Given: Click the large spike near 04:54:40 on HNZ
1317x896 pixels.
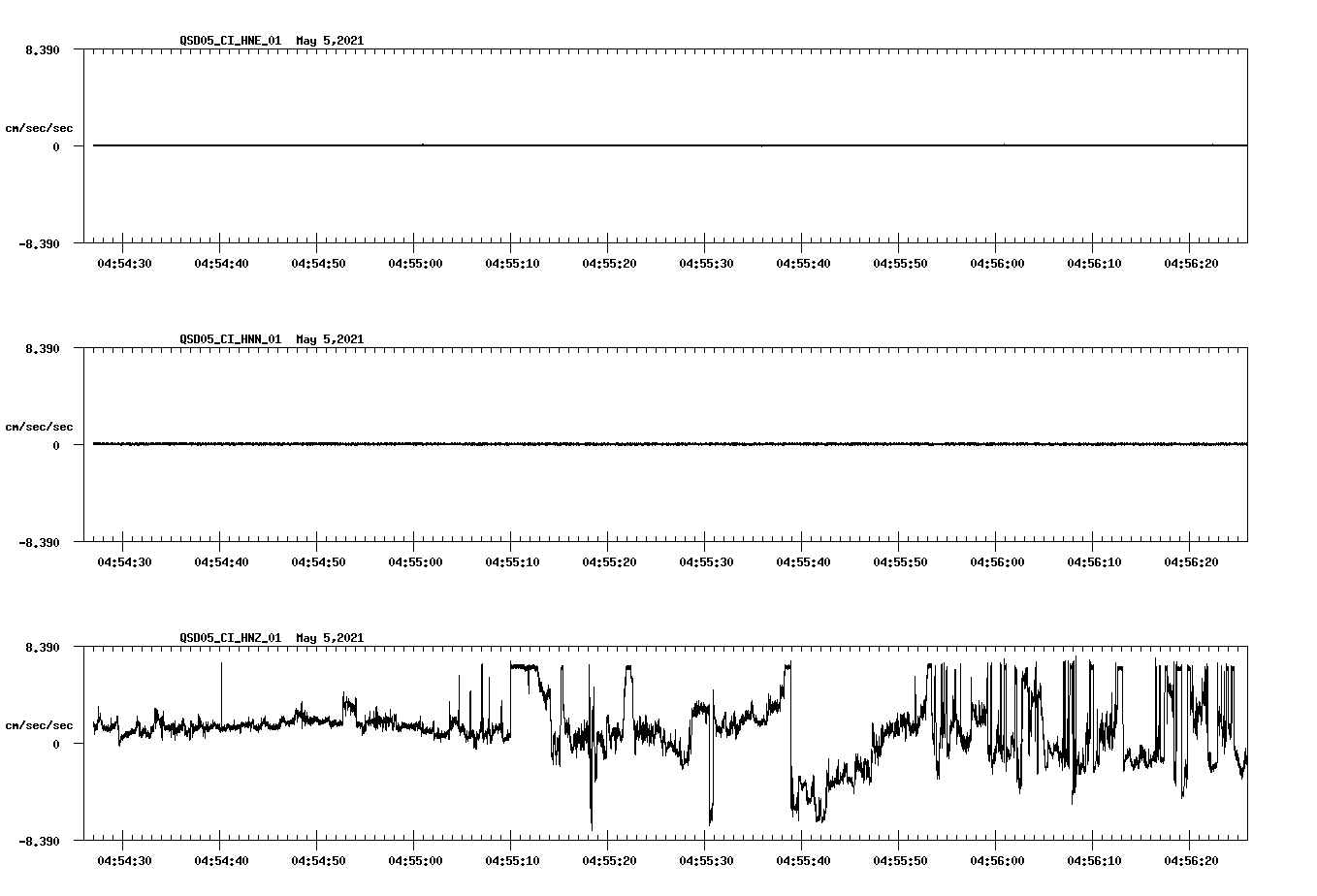Looking at the screenshot, I should (221, 688).
